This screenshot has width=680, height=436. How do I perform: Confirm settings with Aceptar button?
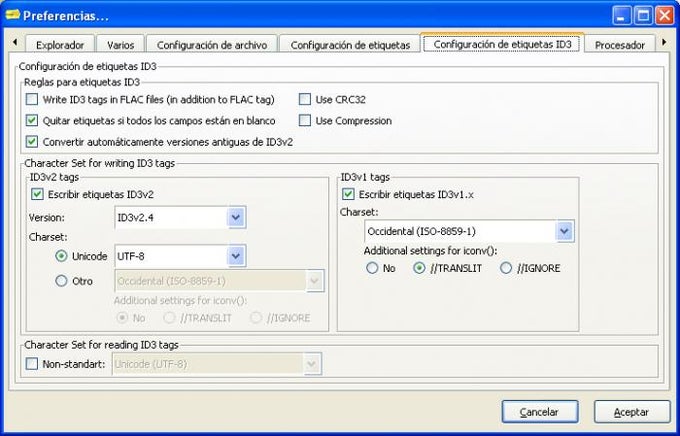click(632, 412)
